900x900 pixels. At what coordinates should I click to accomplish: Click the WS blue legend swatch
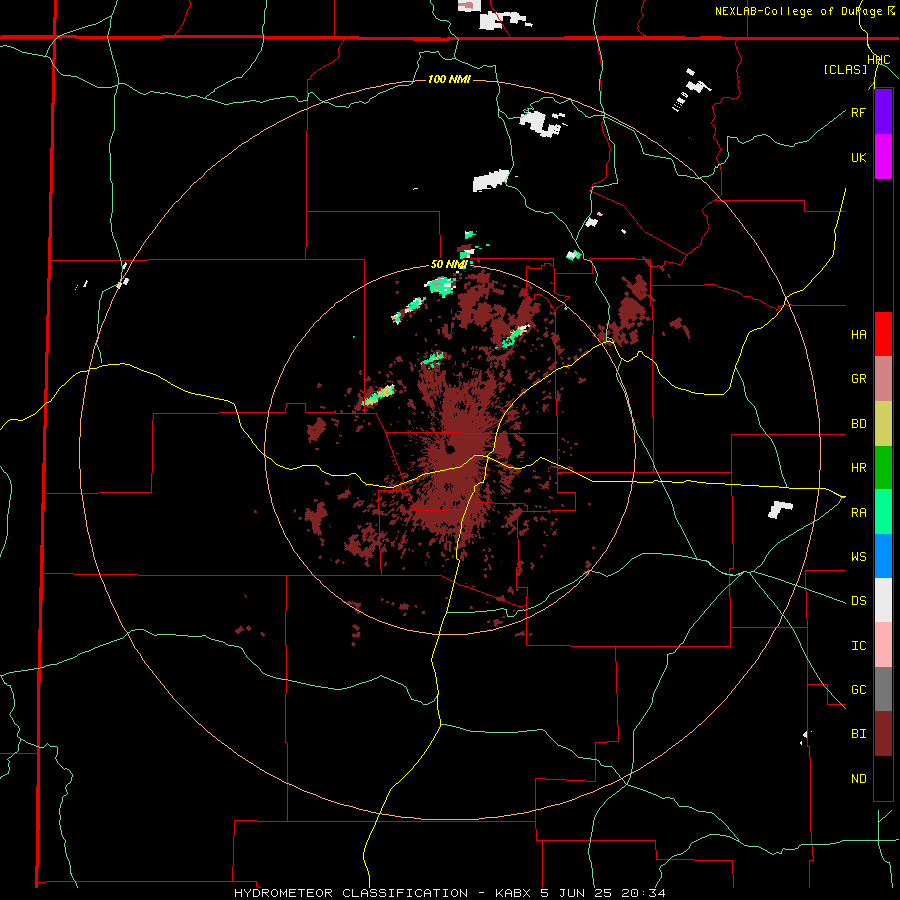coord(883,556)
